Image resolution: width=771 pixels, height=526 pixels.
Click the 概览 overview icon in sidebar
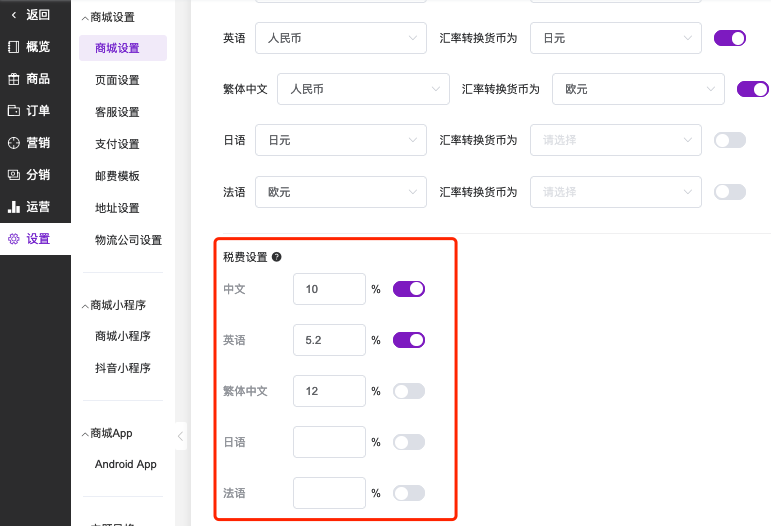coord(14,47)
